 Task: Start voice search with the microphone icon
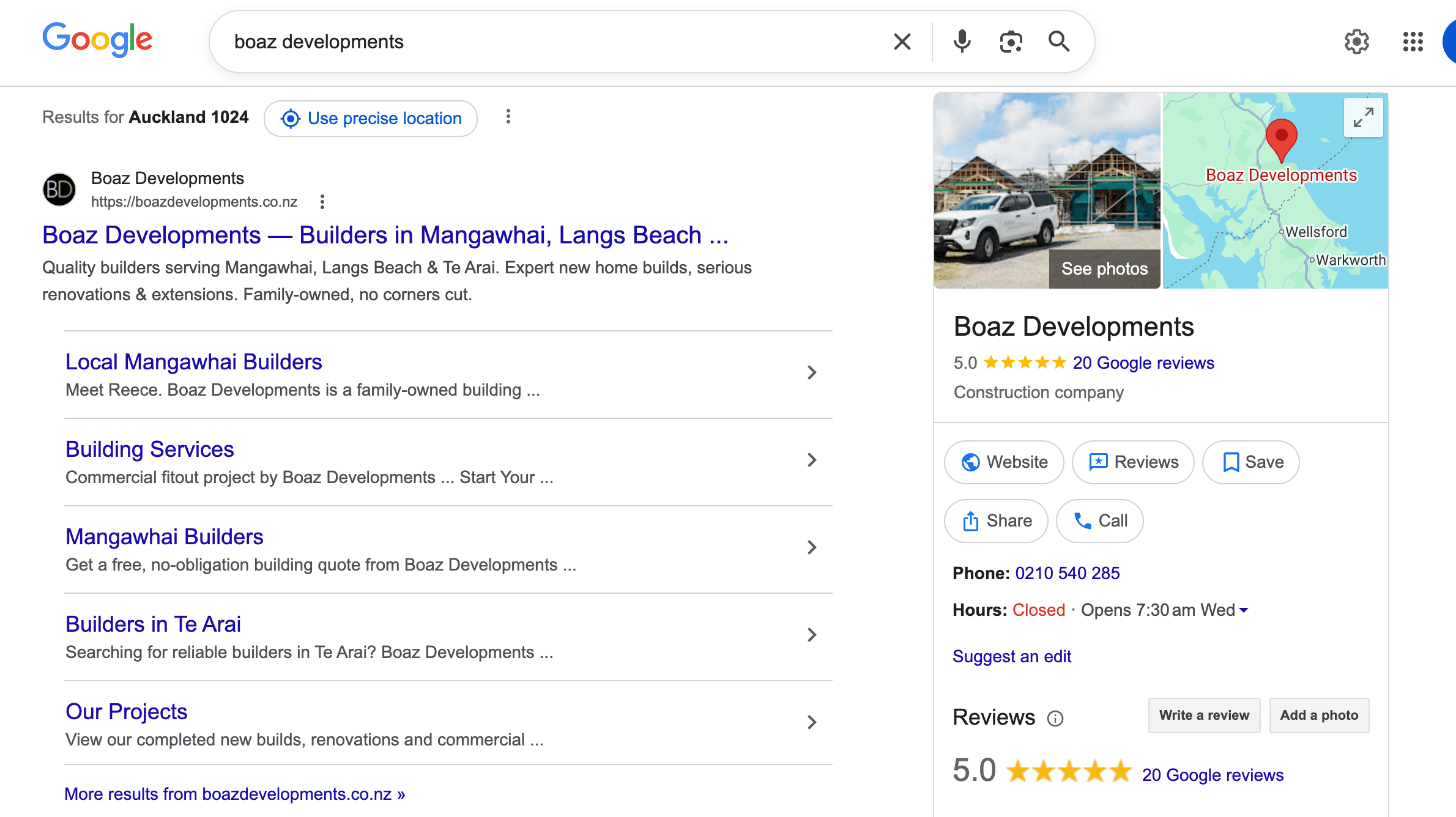coord(962,42)
